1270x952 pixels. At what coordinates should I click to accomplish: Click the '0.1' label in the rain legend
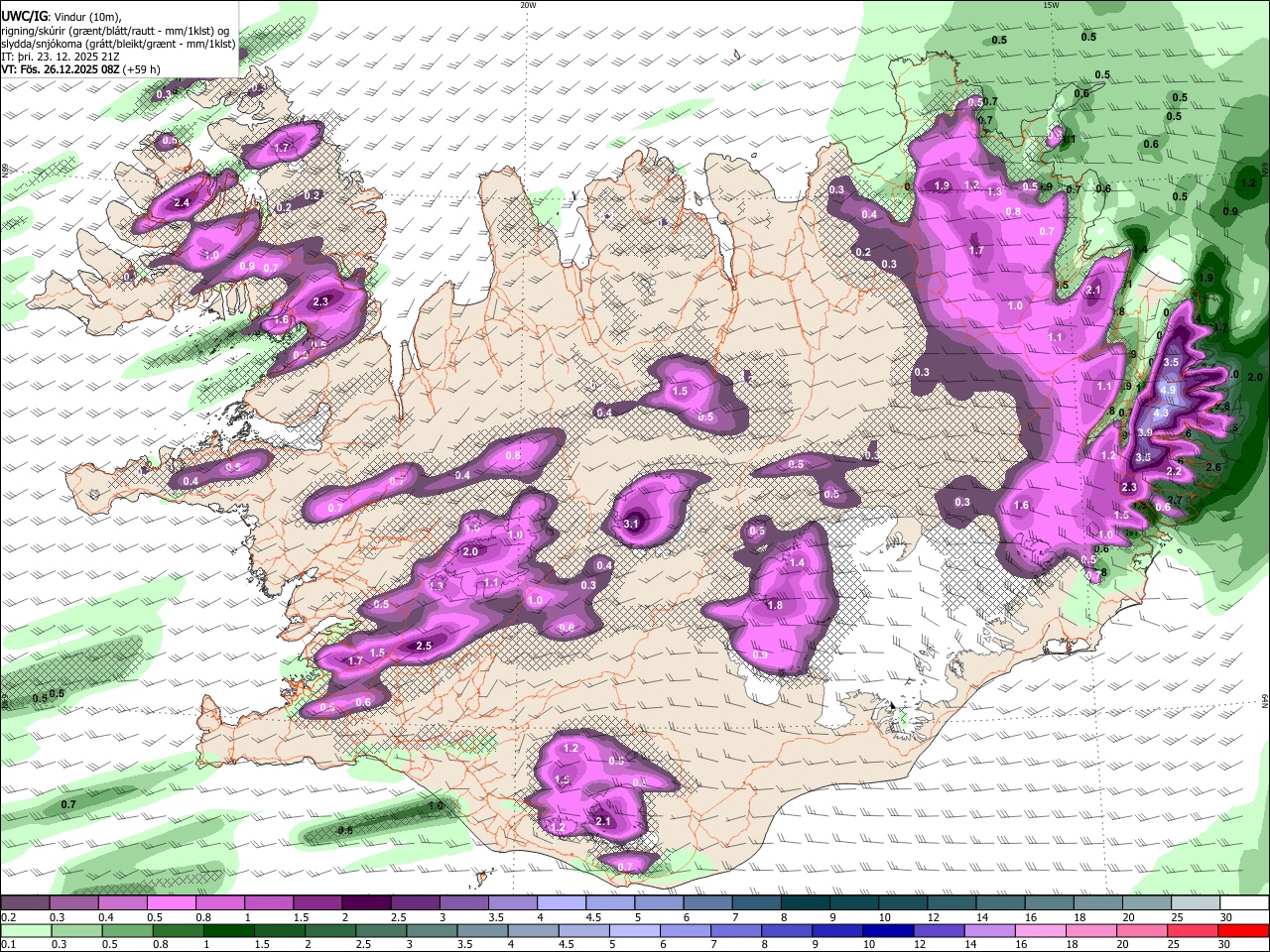8,945
